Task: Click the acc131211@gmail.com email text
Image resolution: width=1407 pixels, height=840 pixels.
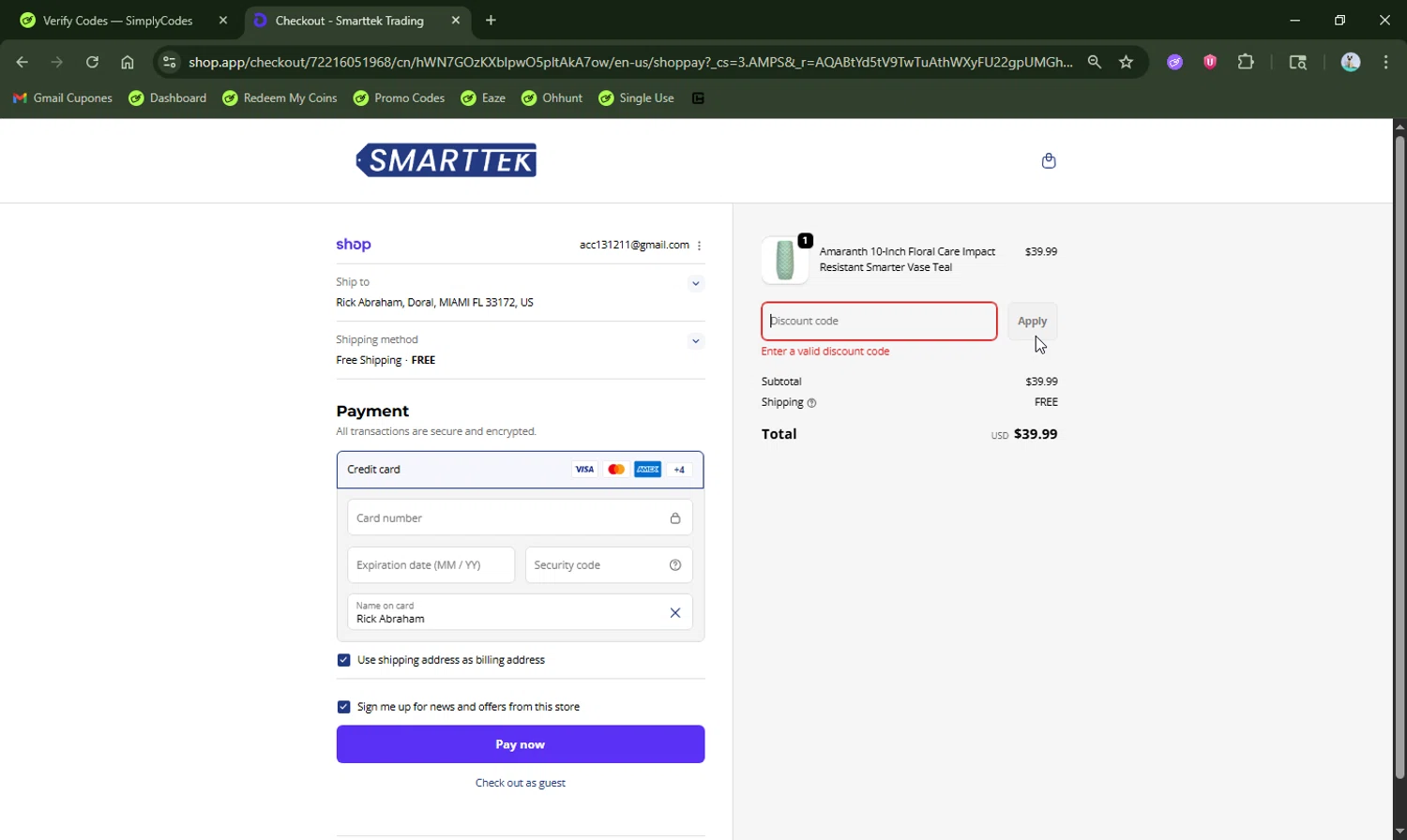Action: pos(634,245)
